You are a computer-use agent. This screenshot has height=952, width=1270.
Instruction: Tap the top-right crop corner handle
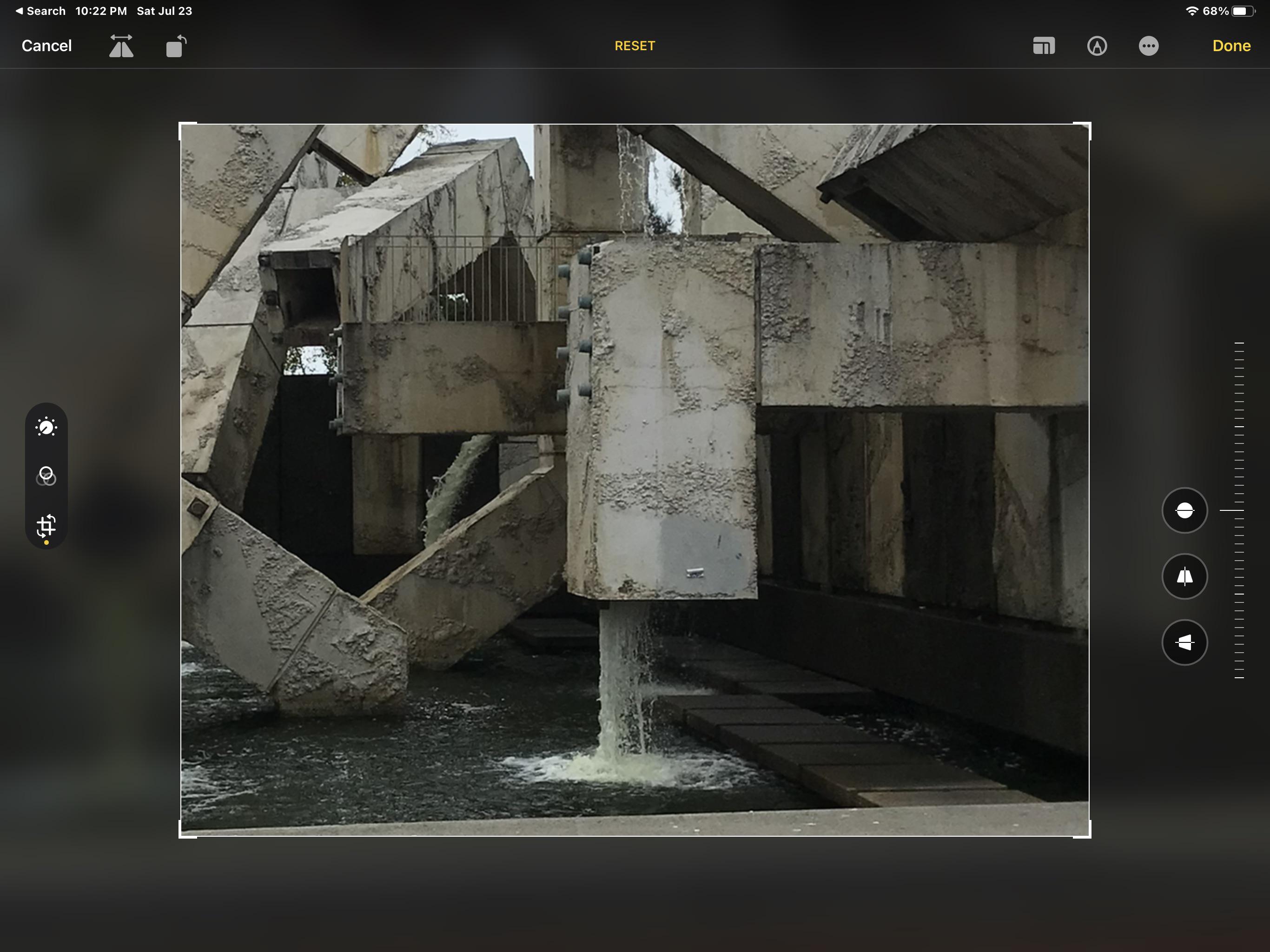point(1088,125)
